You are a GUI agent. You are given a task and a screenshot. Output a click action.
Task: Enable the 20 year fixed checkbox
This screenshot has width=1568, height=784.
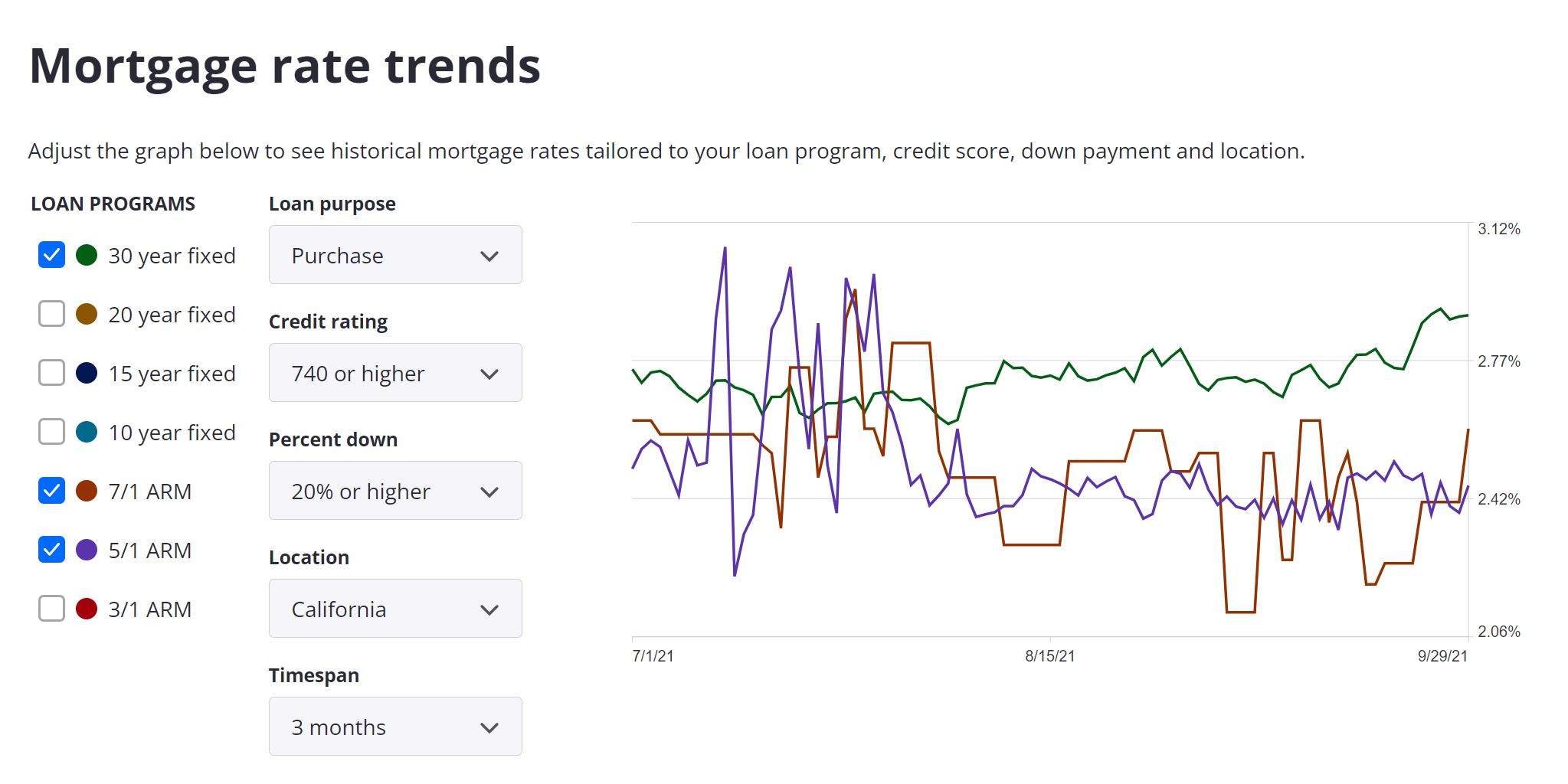coord(51,314)
